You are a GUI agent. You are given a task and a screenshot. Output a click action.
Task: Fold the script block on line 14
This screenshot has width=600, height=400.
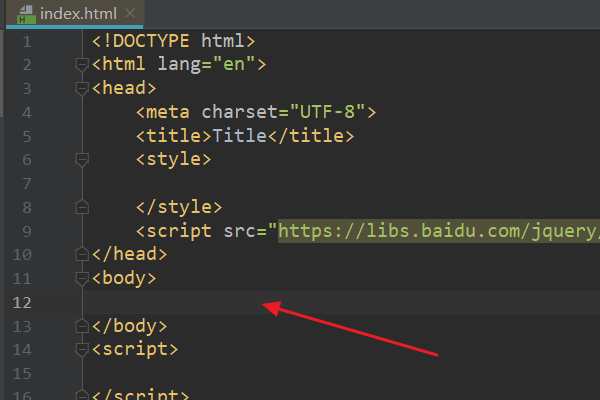pyautogui.click(x=82, y=349)
